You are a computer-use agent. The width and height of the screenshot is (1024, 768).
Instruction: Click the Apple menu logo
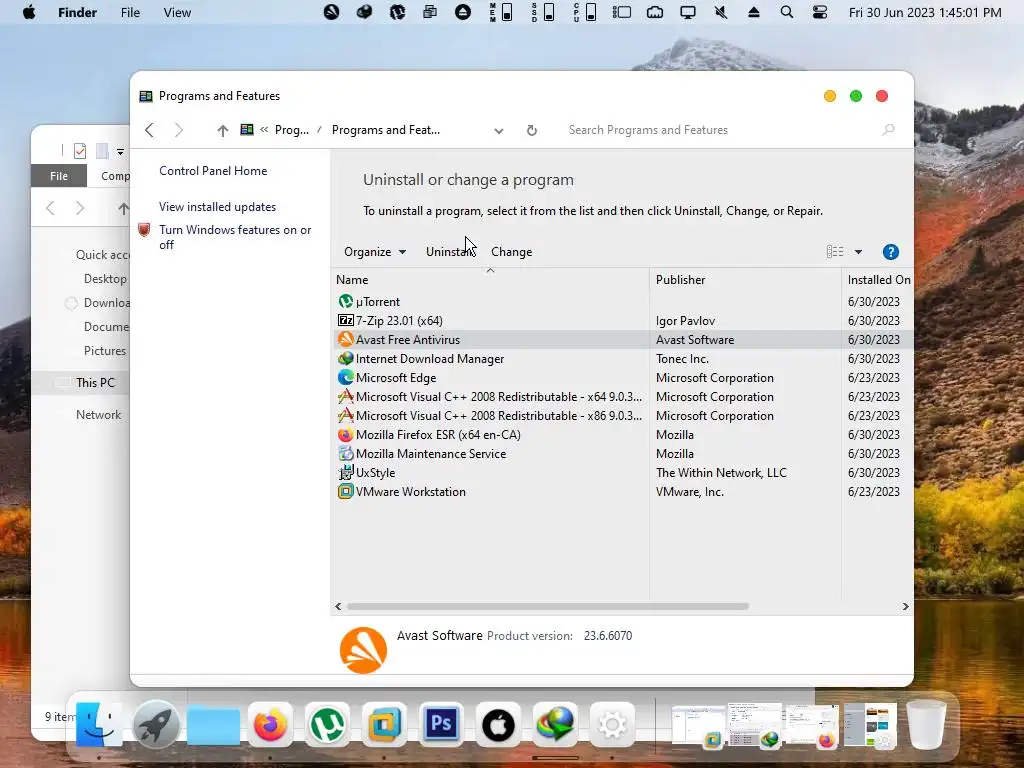29,12
